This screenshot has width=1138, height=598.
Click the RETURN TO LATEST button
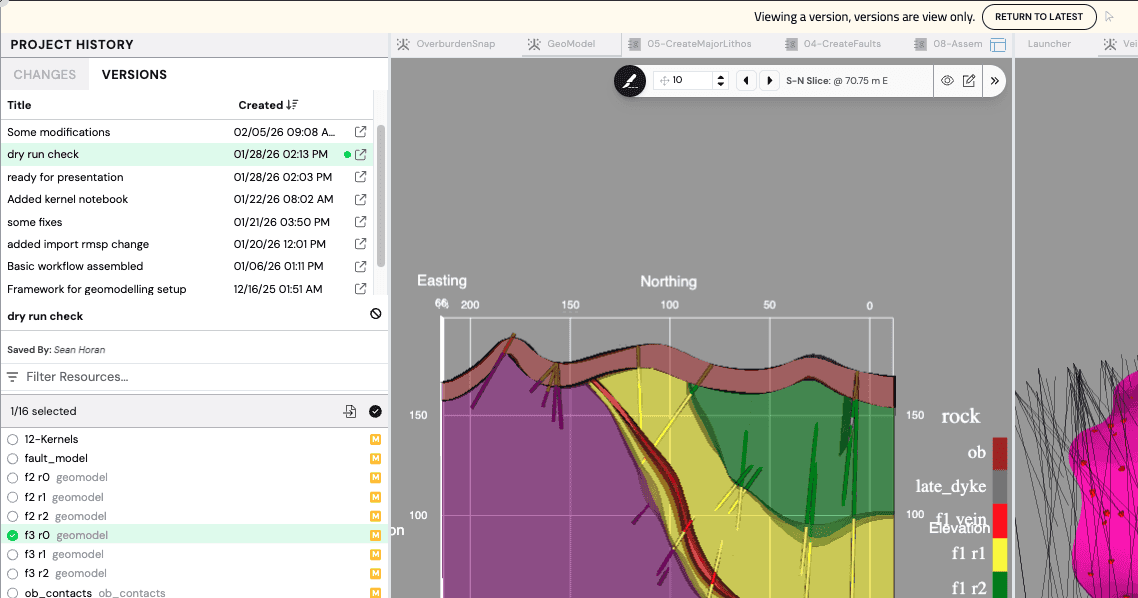coord(1039,17)
